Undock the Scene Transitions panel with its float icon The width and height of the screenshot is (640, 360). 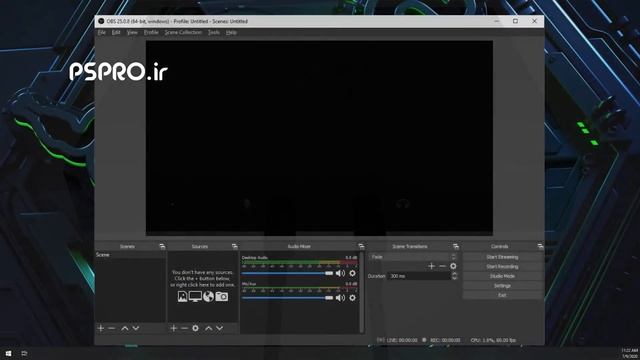pyautogui.click(x=456, y=246)
